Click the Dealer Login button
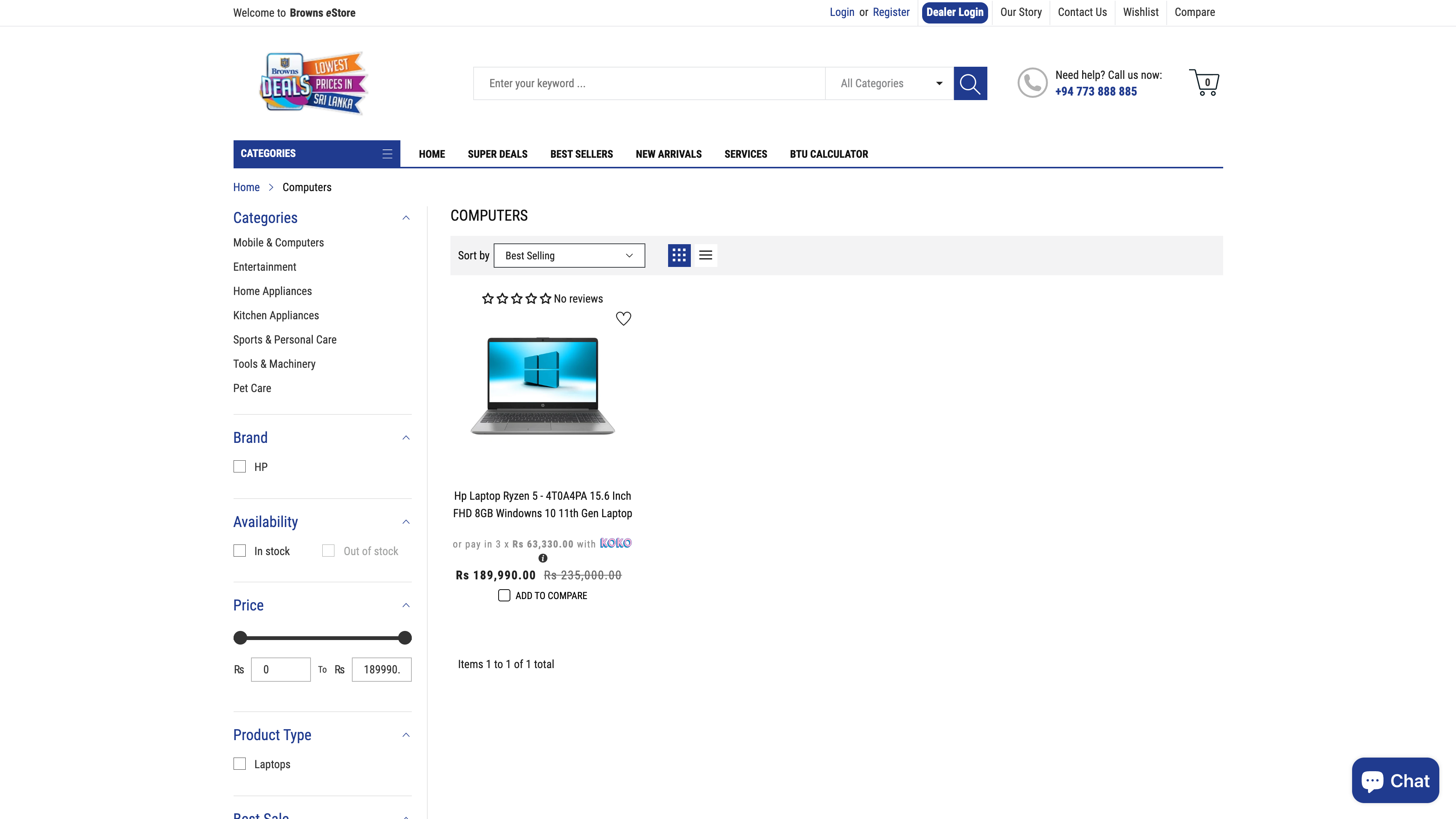The width and height of the screenshot is (1456, 819). 955,12
